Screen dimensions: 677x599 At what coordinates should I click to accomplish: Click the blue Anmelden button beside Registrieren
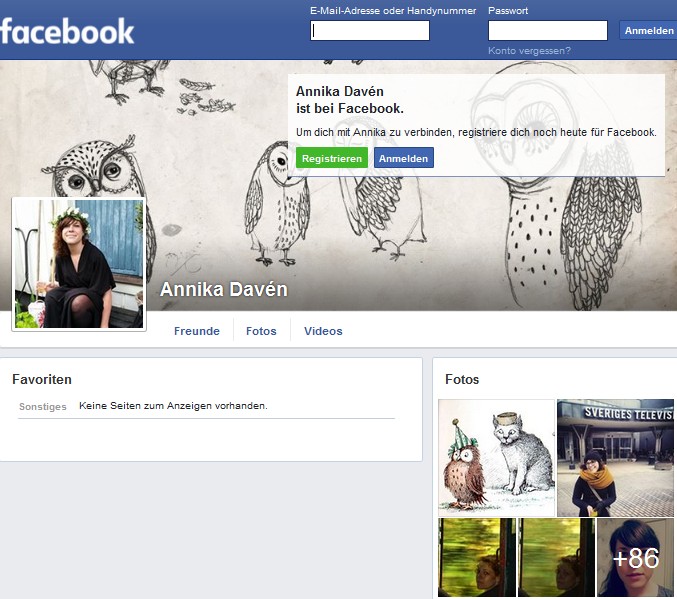pos(403,158)
